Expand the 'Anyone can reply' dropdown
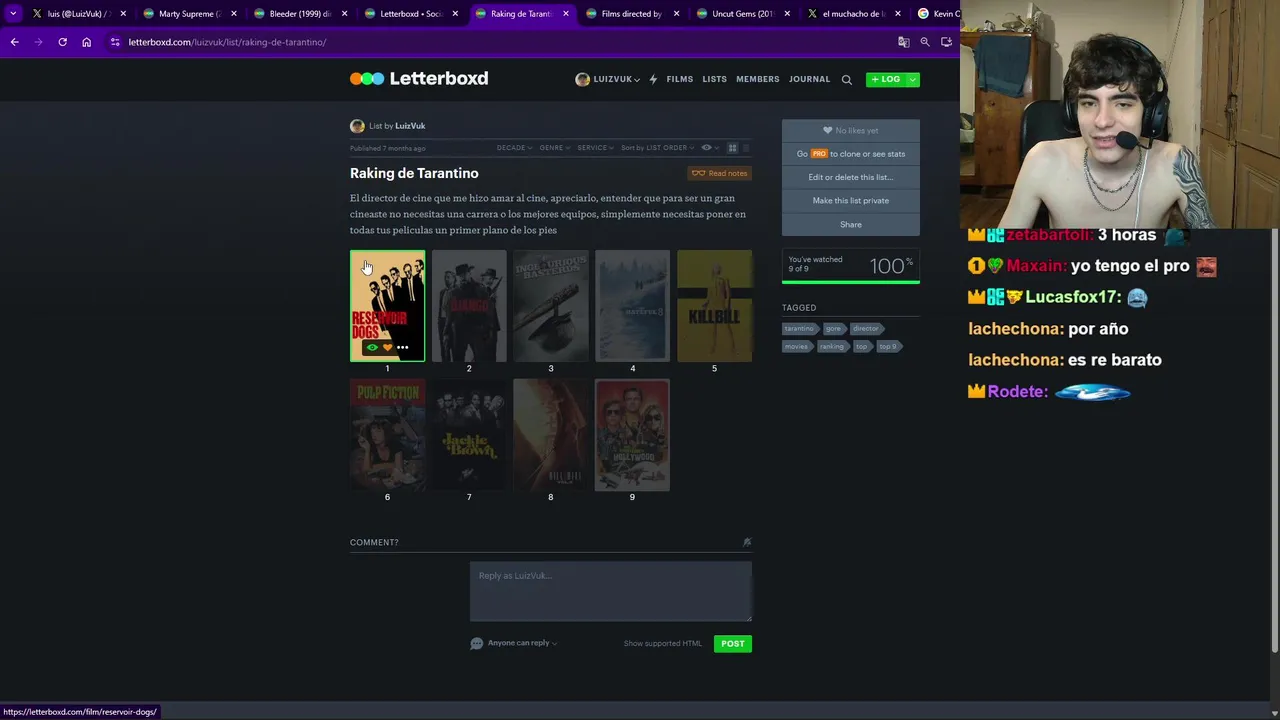 coord(522,643)
